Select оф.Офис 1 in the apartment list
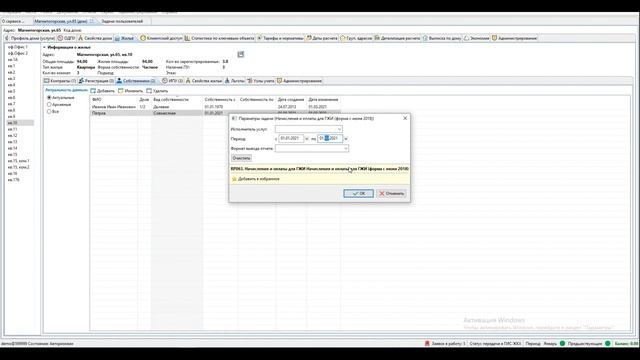Image resolution: width=640 pixels, height=360 pixels. pos(18,47)
